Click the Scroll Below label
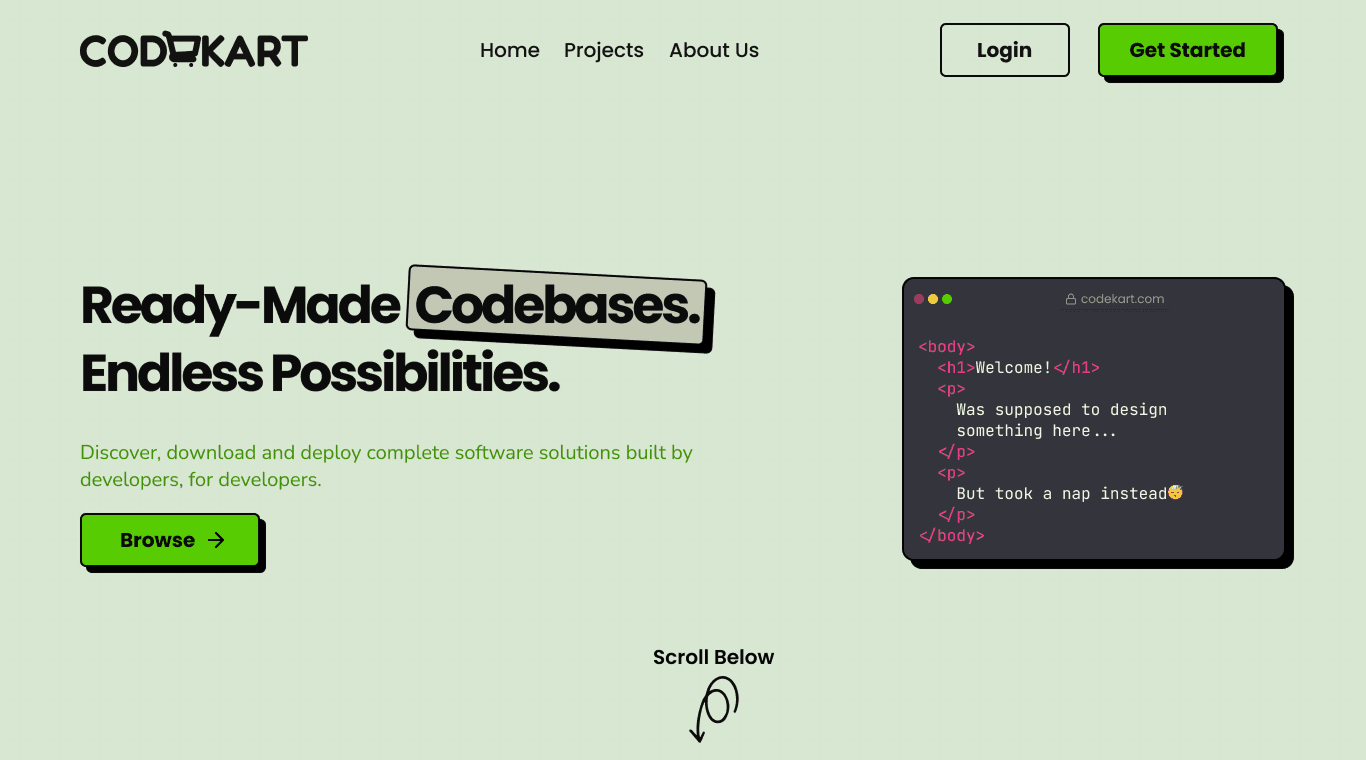The width and height of the screenshot is (1366, 760). pyautogui.click(x=714, y=657)
